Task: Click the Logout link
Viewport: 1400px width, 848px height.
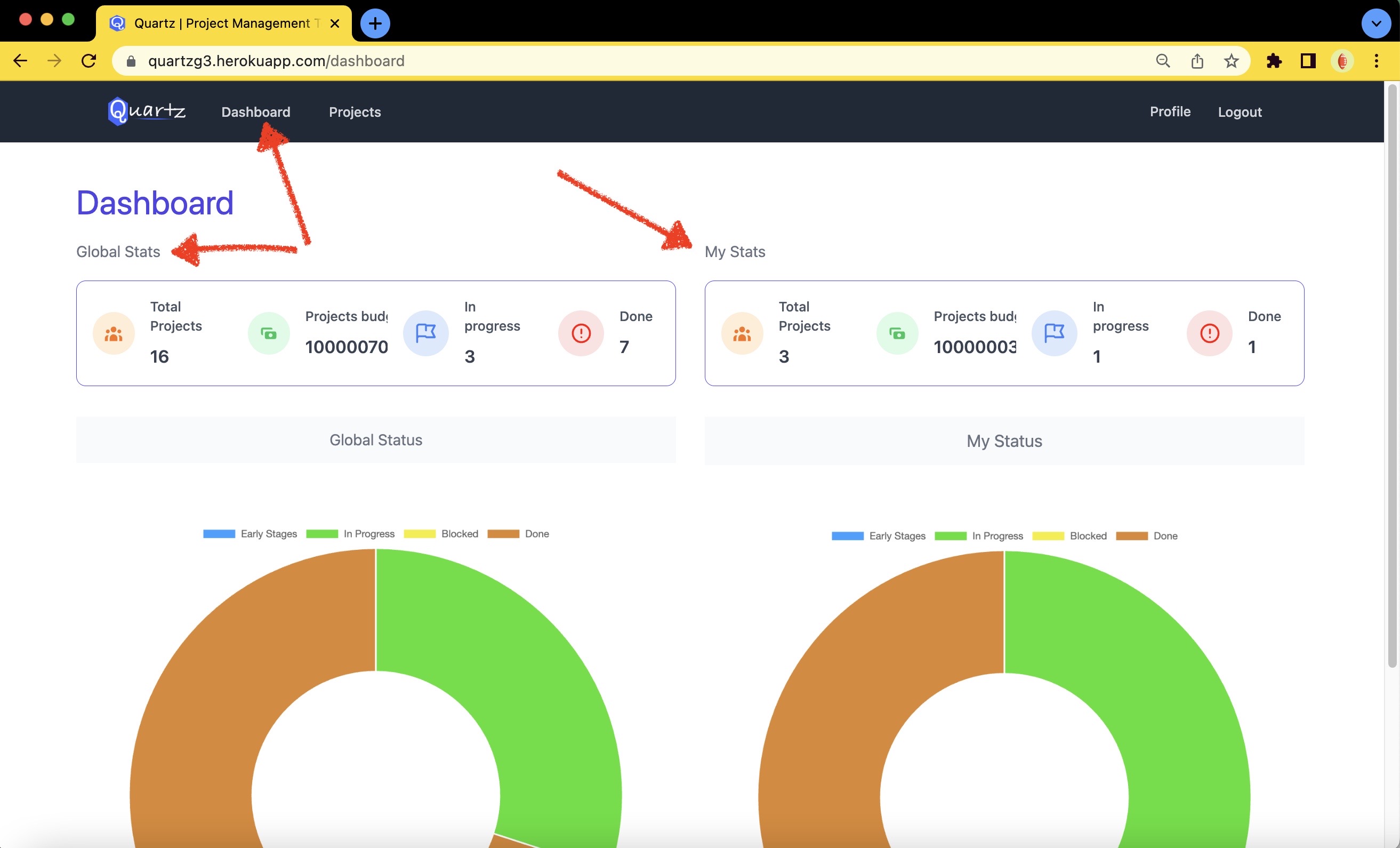Action: click(x=1239, y=112)
